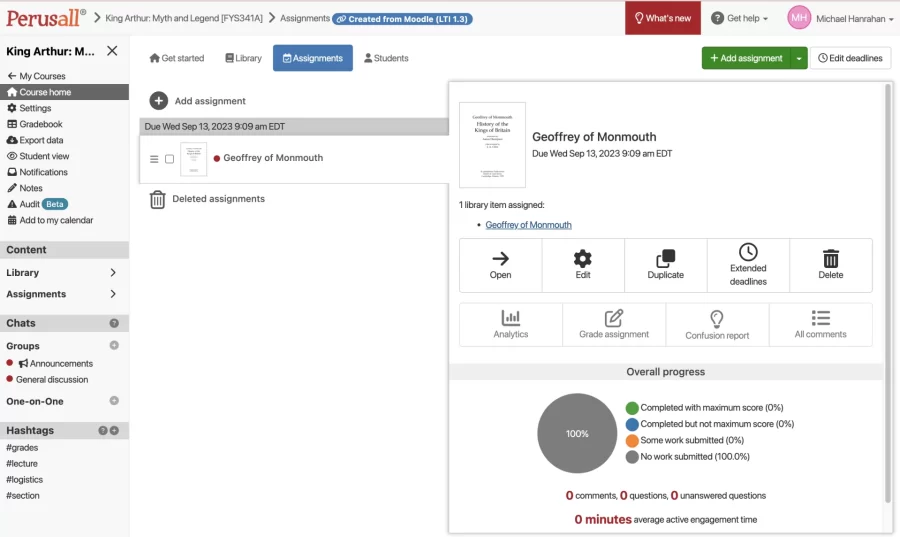Screen dimensions: 900x537
Task: Select the #section hashtag
Action: (x=23, y=496)
